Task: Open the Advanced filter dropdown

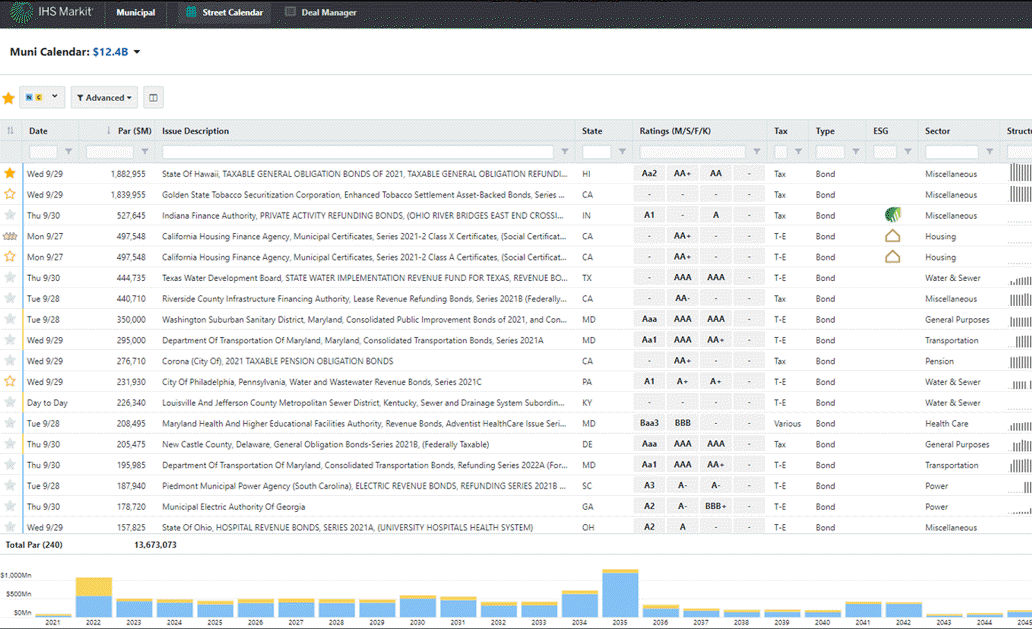Action: tap(104, 97)
